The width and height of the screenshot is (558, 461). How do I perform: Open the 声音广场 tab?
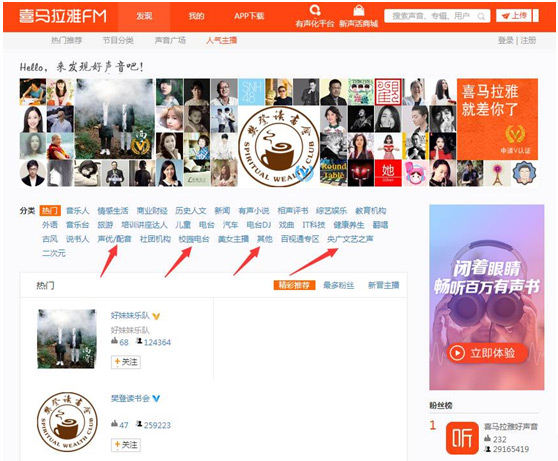coord(170,40)
